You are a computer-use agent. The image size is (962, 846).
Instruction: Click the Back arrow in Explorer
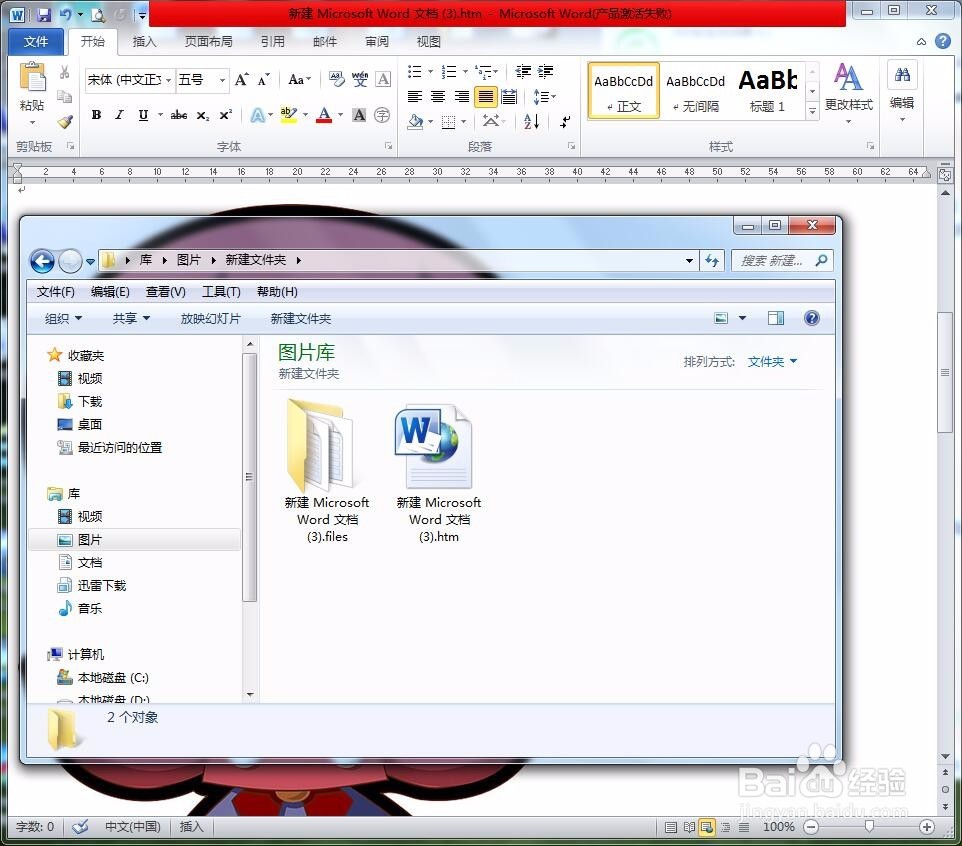click(42, 261)
